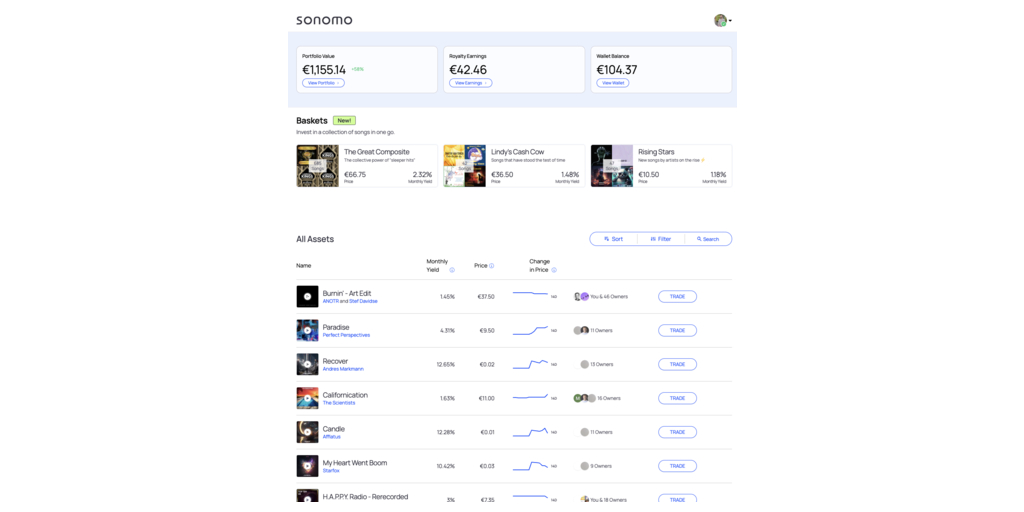
Task: Open the View Earnings link
Action: [470, 83]
